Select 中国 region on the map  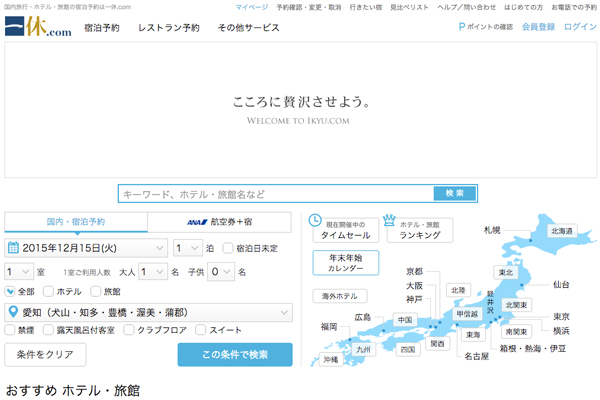[405, 320]
